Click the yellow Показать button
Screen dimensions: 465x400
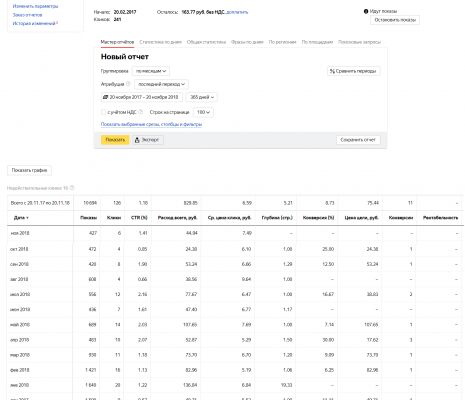[x=115, y=140]
